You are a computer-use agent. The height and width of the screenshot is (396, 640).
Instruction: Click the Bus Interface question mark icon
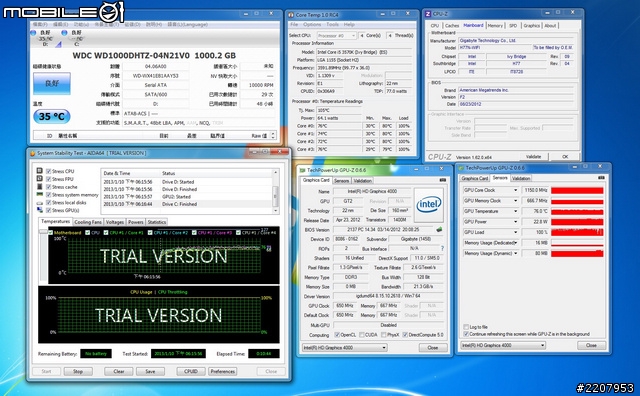[x=442, y=248]
